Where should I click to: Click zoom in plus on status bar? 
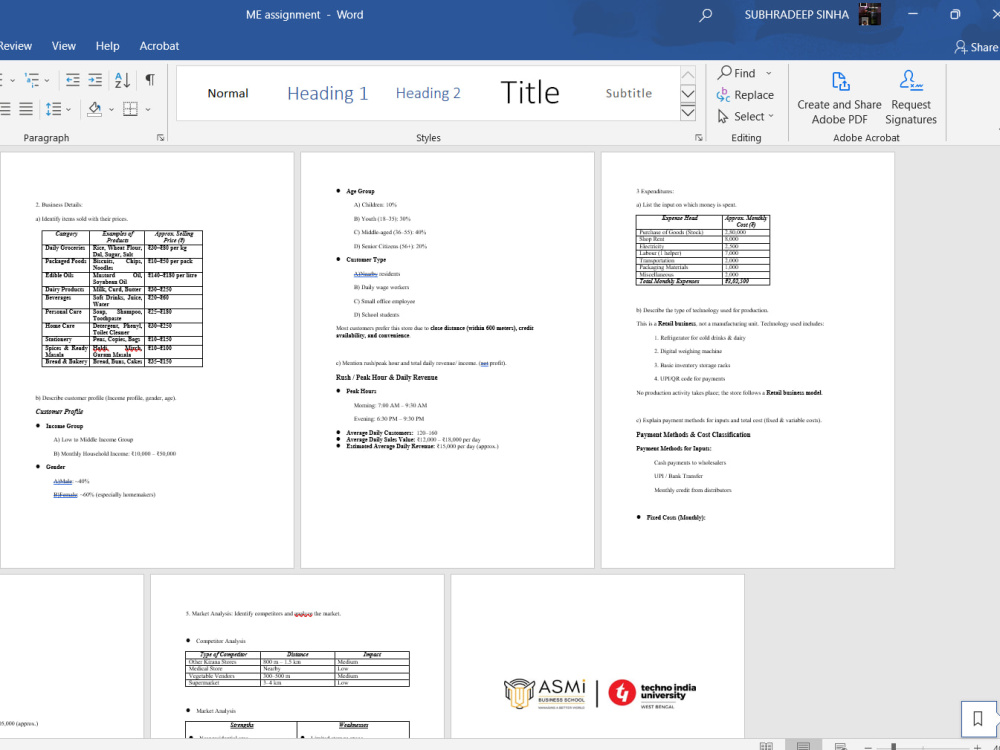(x=978, y=747)
